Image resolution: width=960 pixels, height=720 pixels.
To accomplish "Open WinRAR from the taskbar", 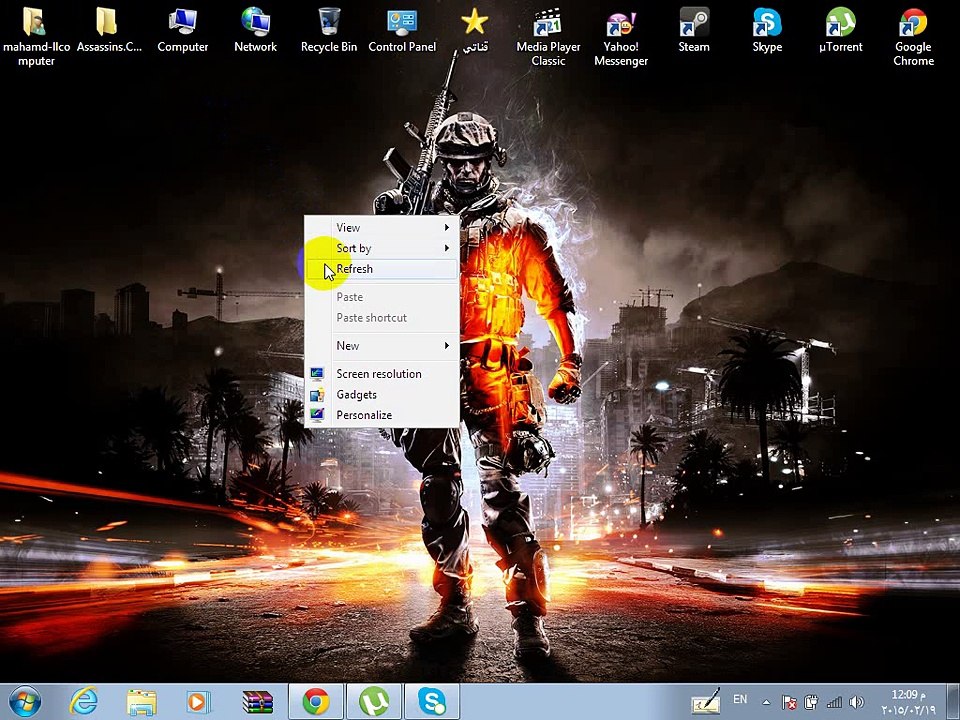I will click(x=257, y=702).
